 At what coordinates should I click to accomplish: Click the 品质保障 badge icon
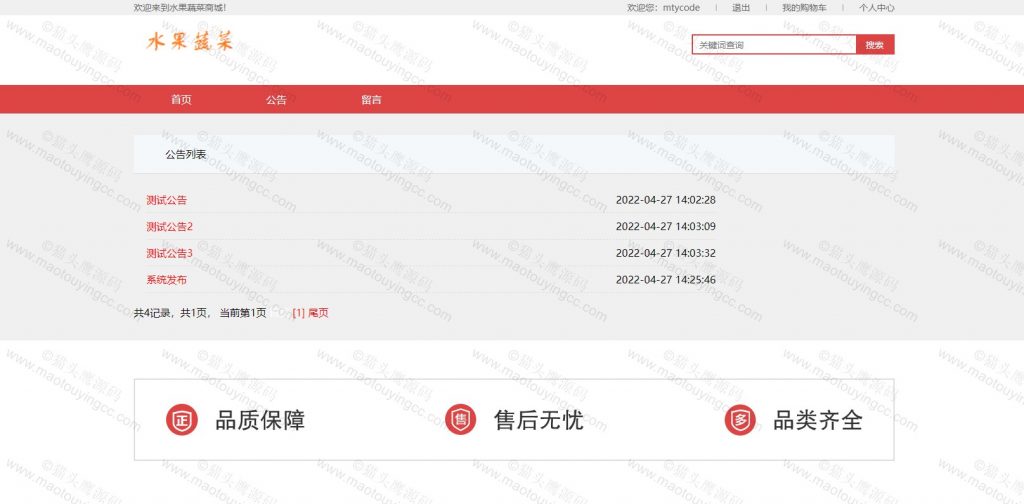181,420
